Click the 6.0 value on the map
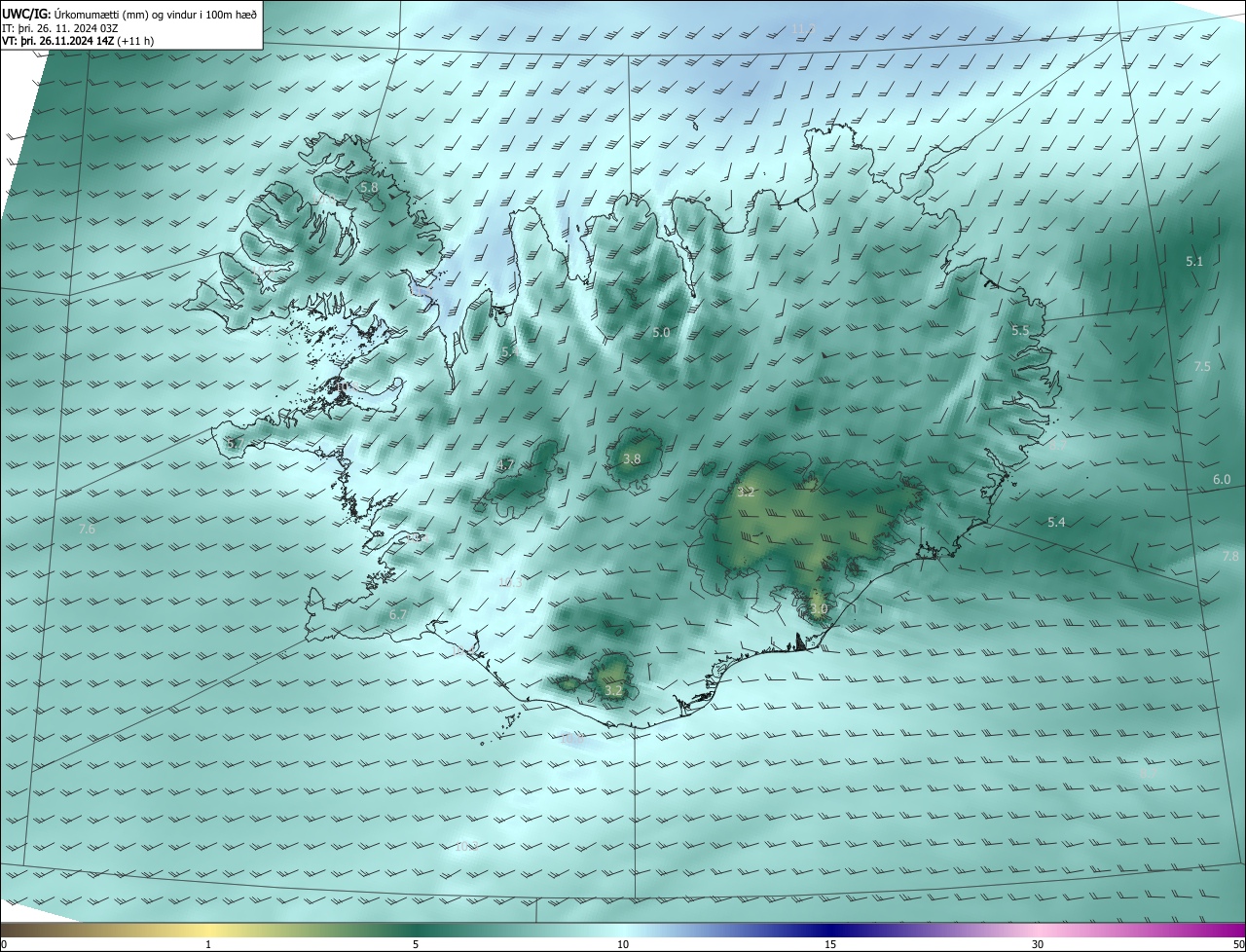This screenshot has height=952, width=1246. point(1222,480)
